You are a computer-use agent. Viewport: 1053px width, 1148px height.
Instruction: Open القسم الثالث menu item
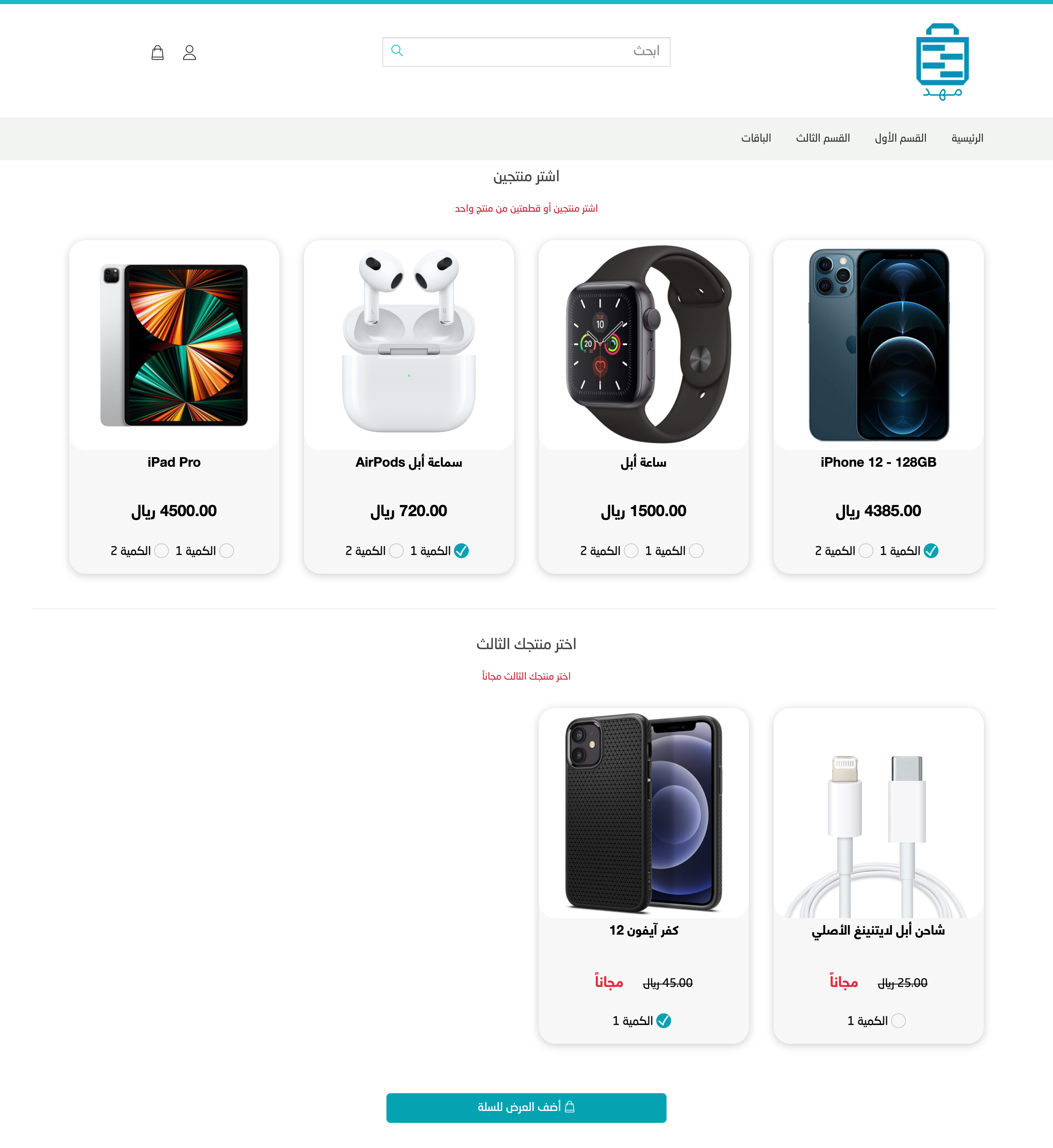click(823, 138)
